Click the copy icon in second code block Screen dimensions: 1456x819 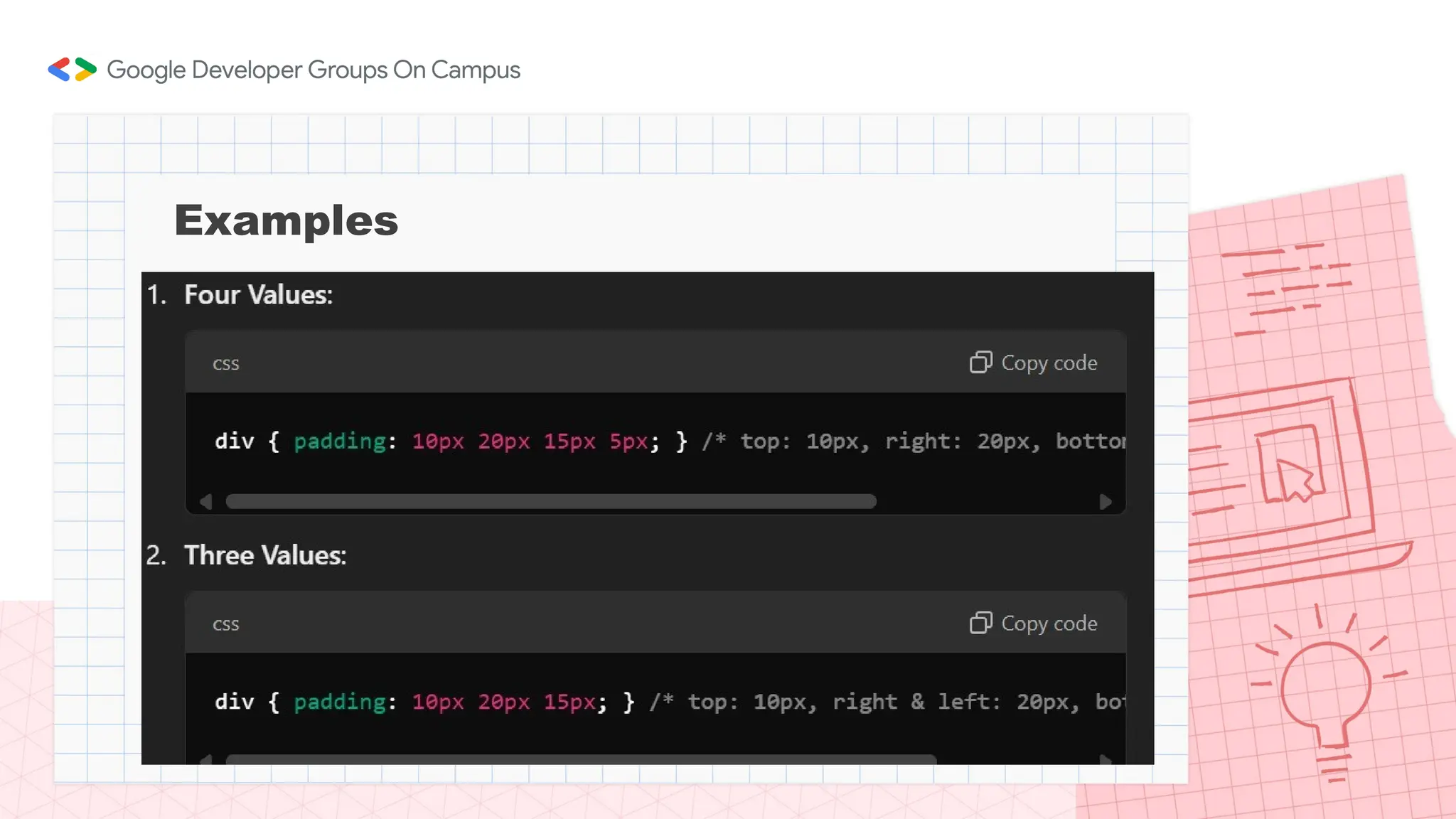click(x=980, y=623)
